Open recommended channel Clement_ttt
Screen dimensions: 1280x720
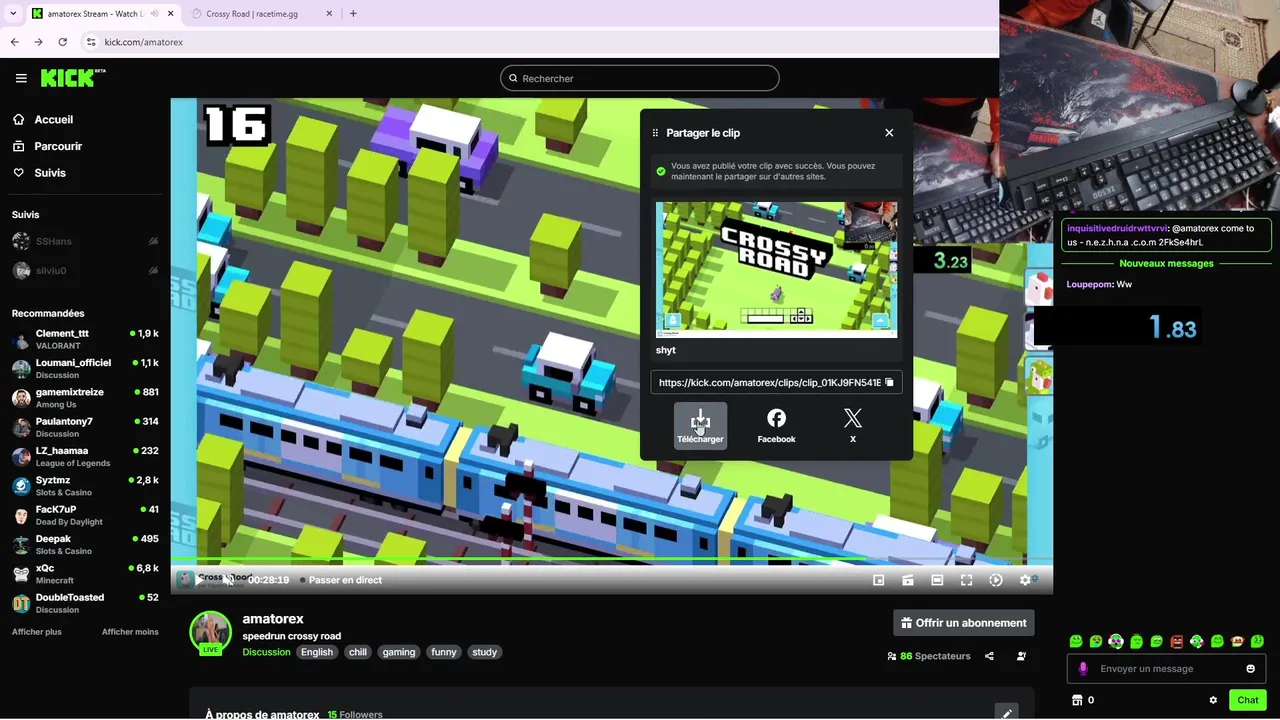pos(85,339)
